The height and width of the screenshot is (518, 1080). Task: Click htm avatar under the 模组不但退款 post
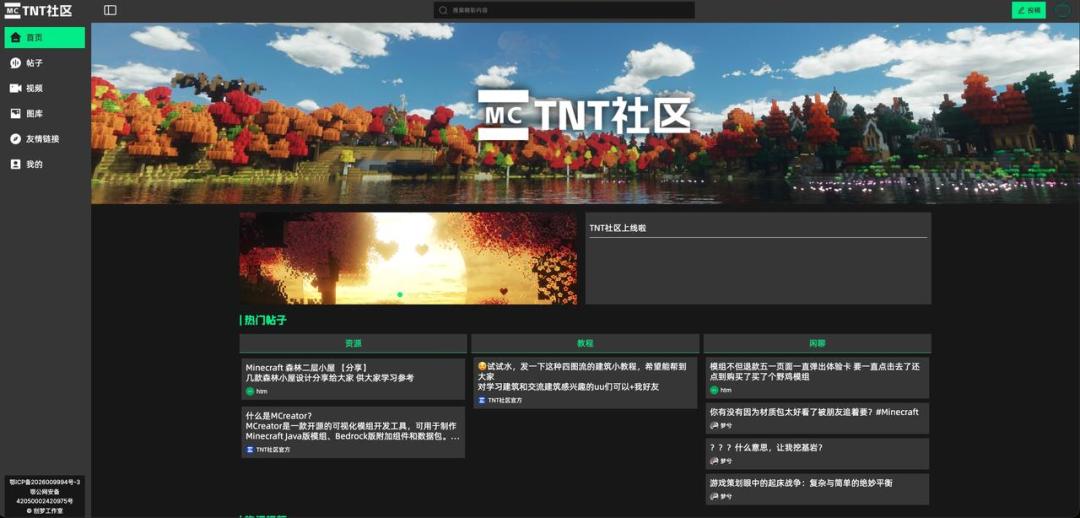click(714, 391)
